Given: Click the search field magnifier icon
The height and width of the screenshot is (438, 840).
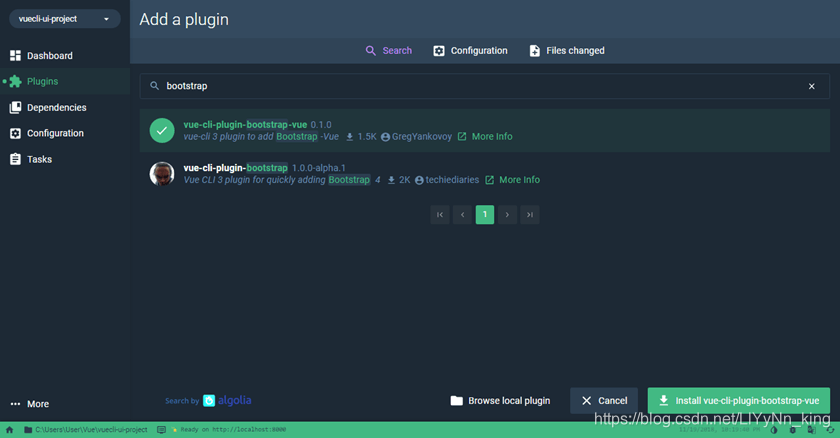Looking at the screenshot, I should point(154,86).
